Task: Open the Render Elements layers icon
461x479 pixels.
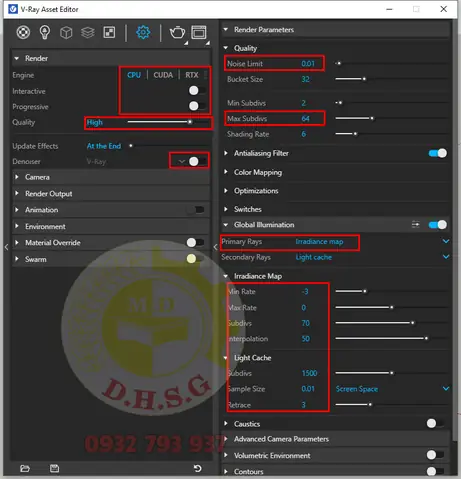Action: click(x=88, y=33)
